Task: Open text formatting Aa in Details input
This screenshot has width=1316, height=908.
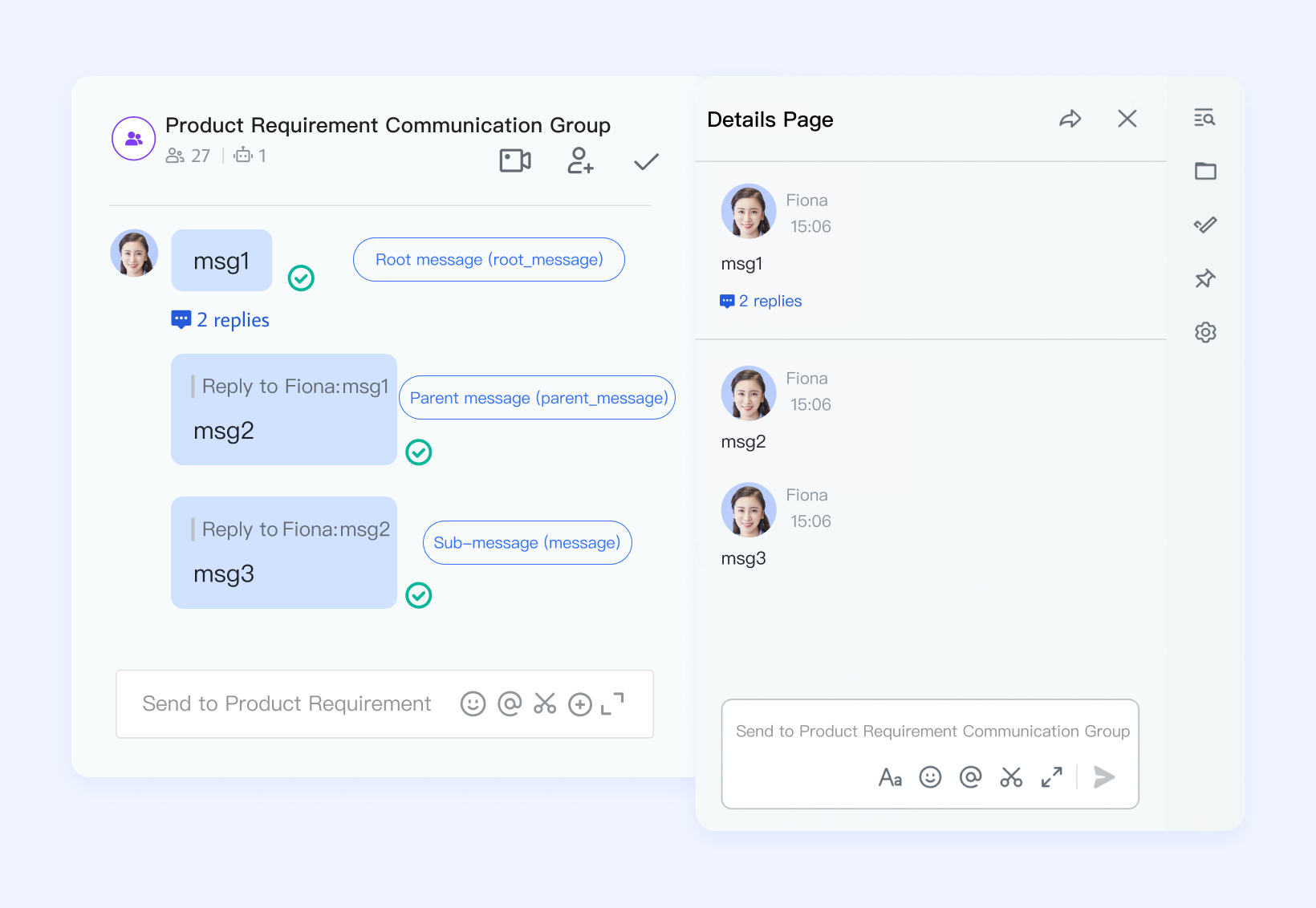Action: click(x=890, y=777)
